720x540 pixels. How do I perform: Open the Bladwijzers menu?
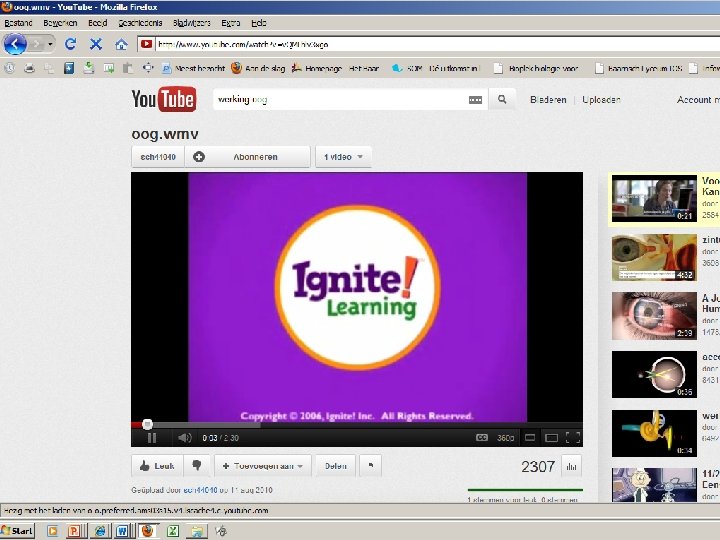191,23
